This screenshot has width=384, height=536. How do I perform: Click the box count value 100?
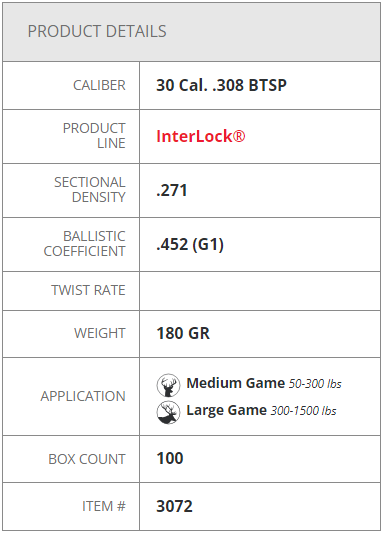[x=170, y=458]
